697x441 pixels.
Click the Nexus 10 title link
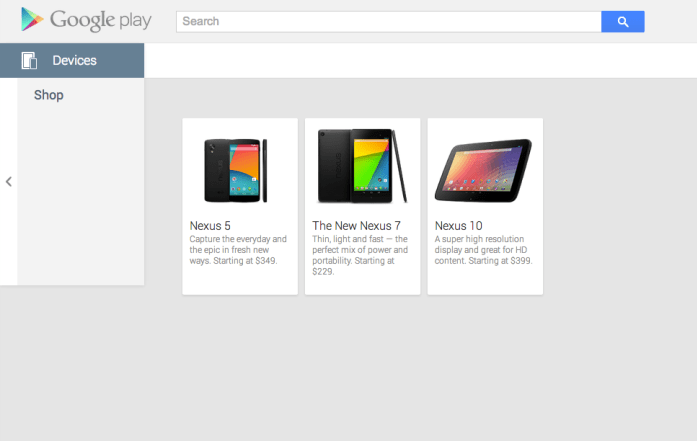(458, 226)
